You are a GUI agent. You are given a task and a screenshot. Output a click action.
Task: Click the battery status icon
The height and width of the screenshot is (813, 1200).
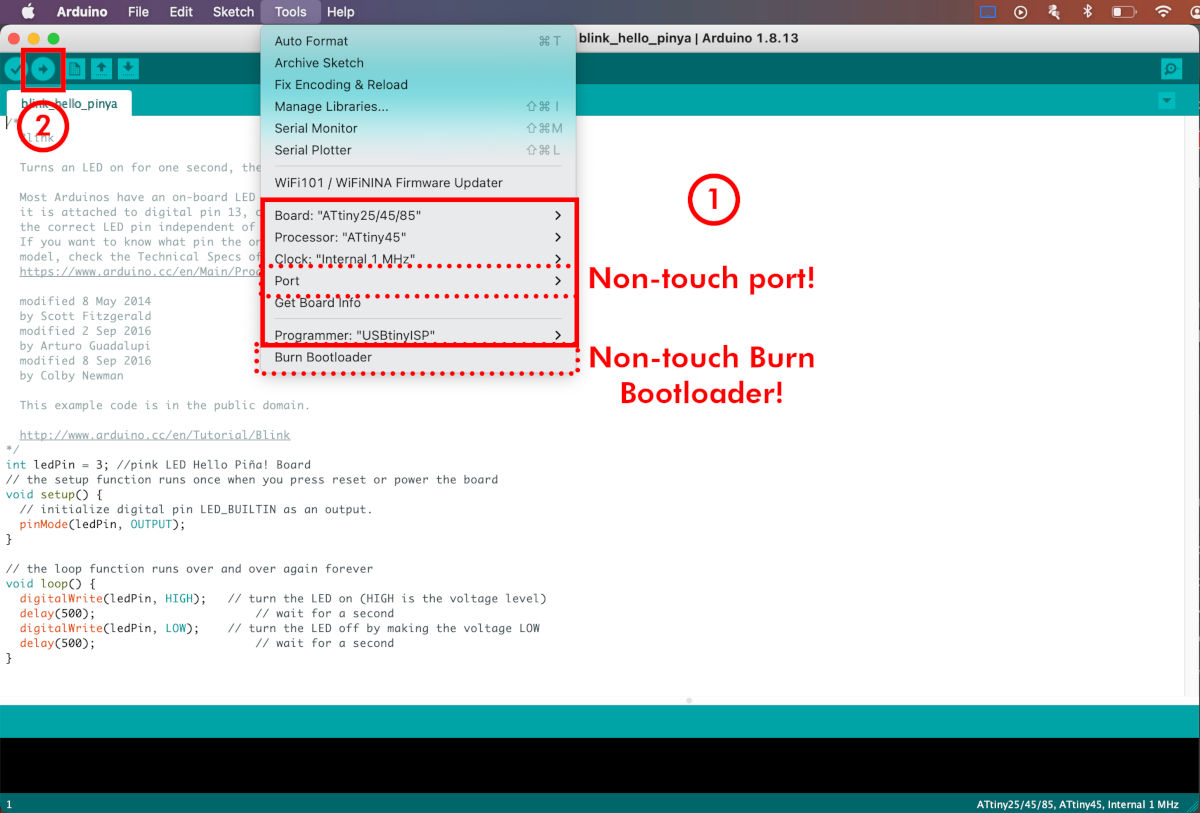(1124, 12)
